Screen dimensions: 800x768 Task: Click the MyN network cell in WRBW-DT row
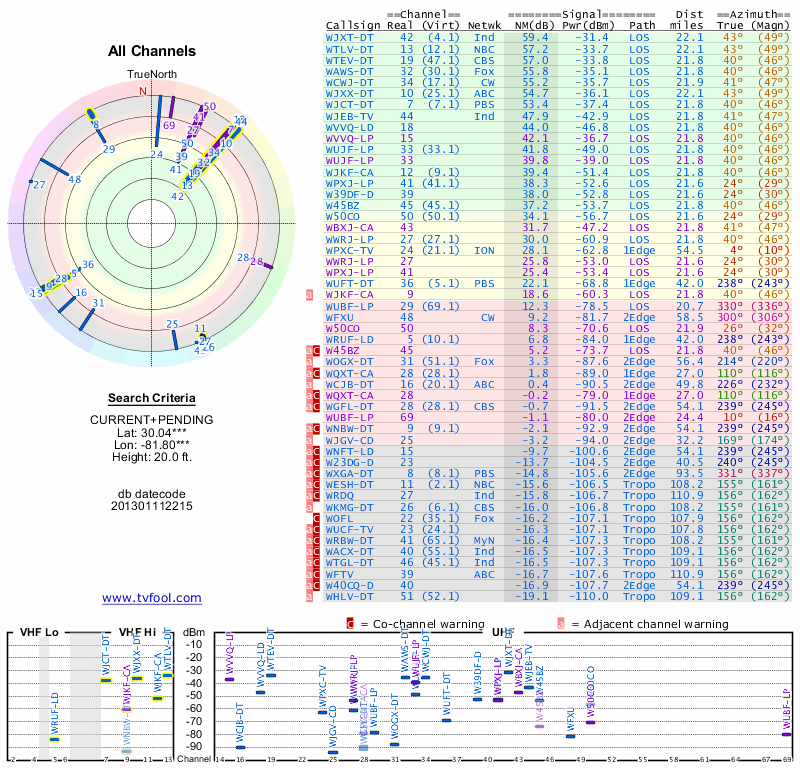(x=484, y=540)
